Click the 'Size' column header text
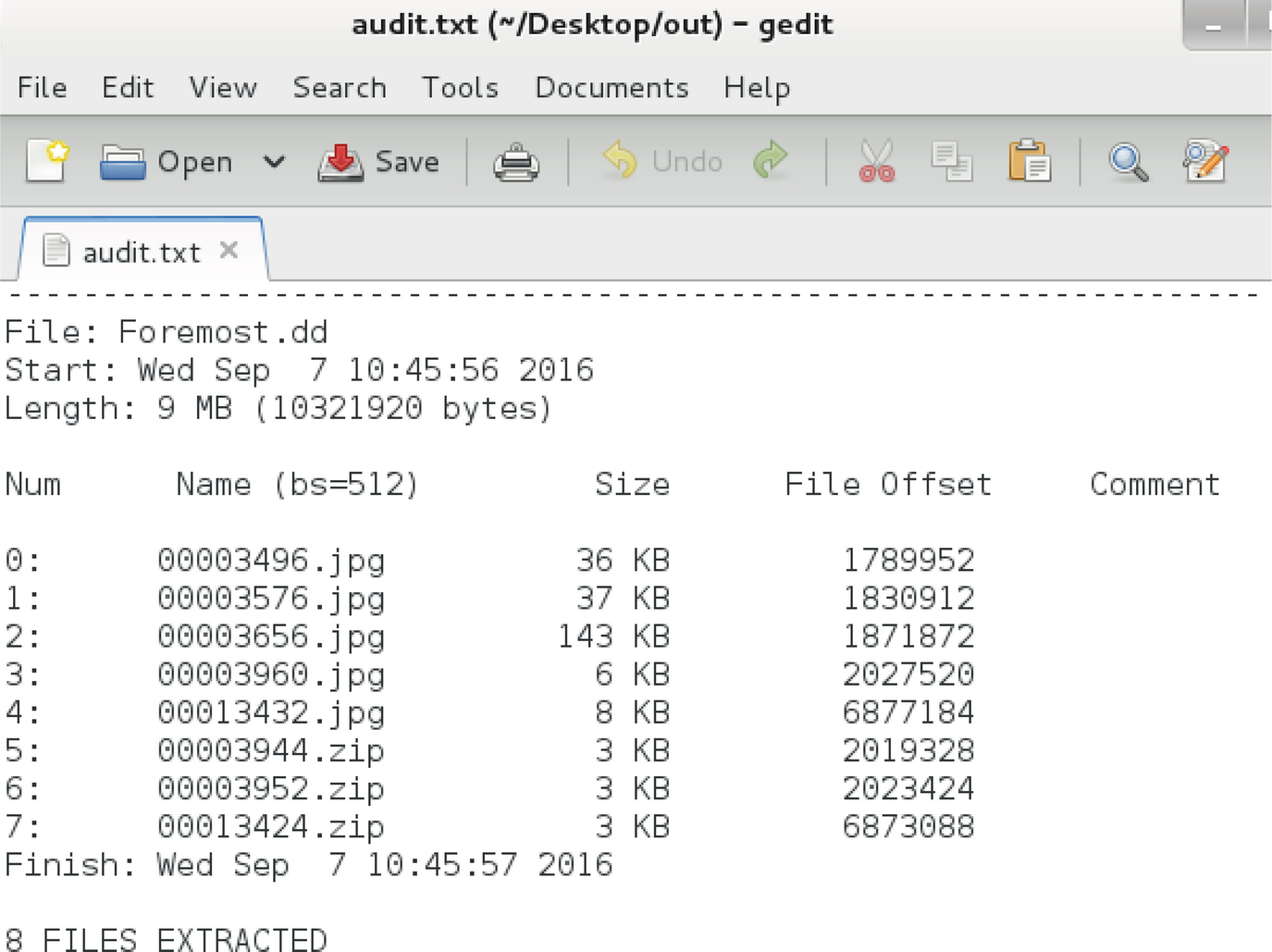 [633, 484]
